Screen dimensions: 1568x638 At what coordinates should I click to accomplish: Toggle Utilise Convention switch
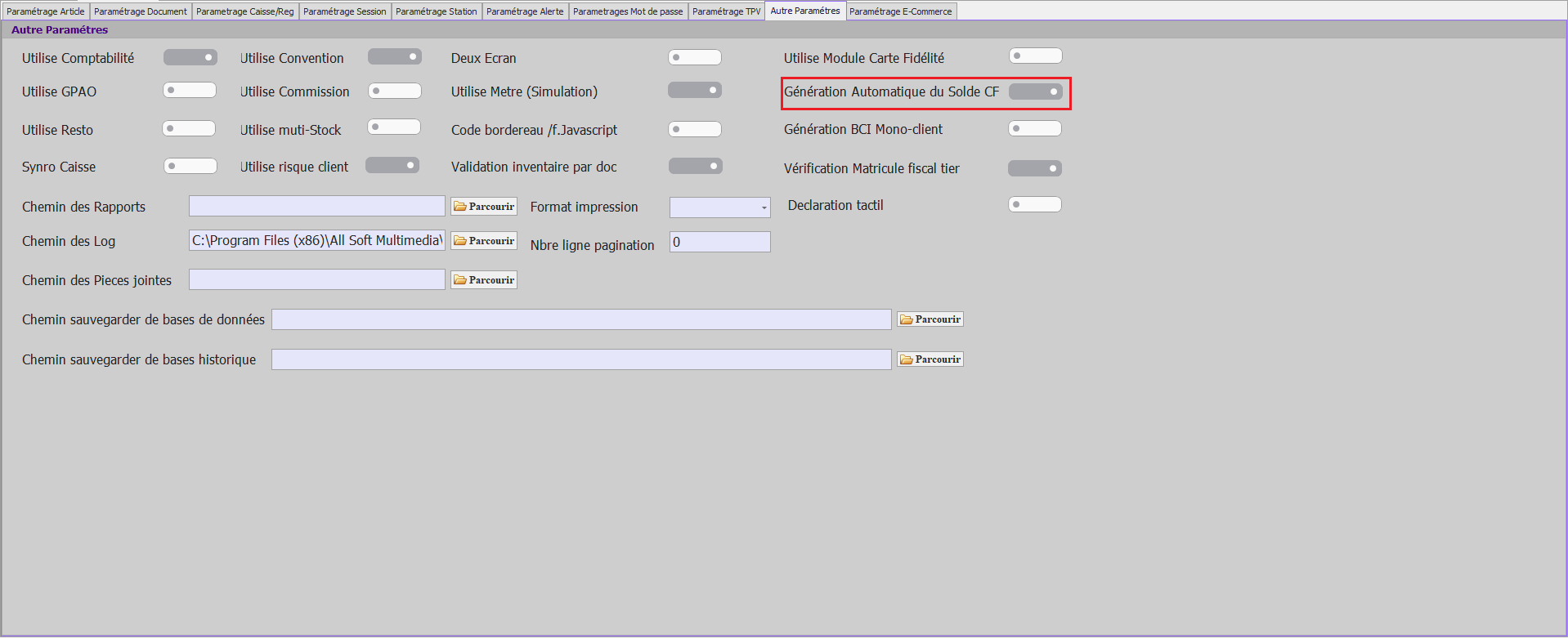click(395, 56)
